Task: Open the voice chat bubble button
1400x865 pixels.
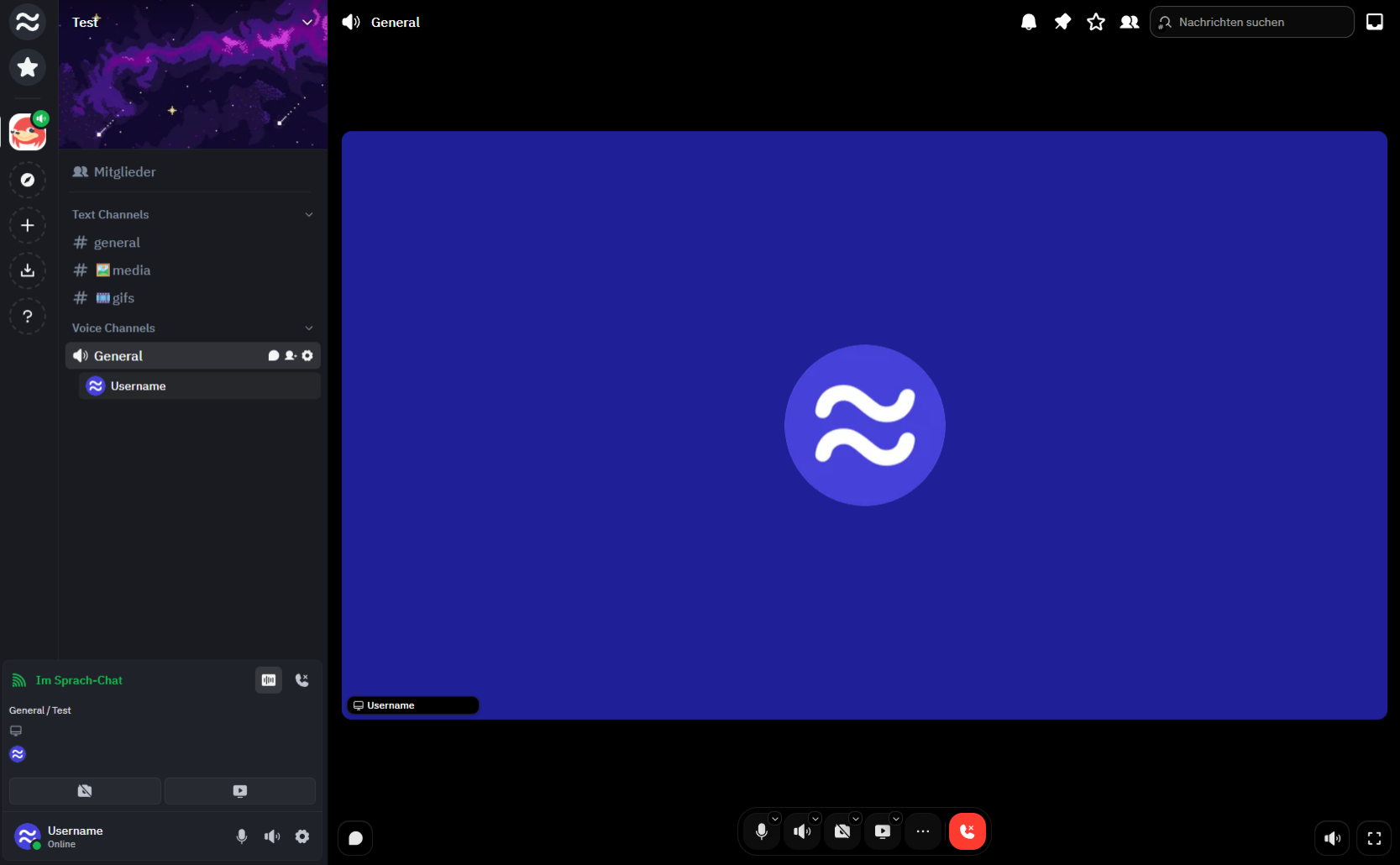Action: [355, 838]
